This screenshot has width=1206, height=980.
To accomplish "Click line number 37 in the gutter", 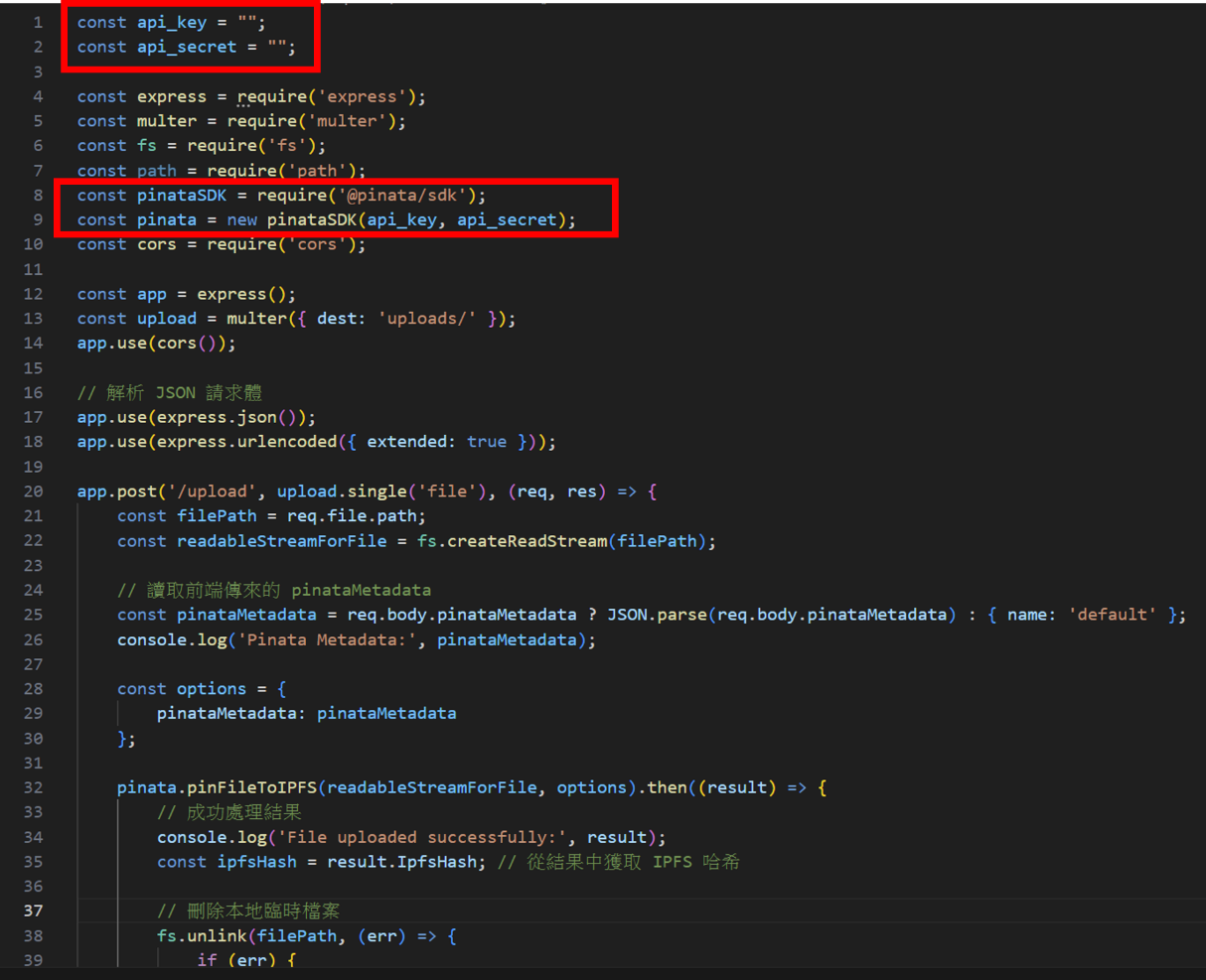I will click(x=34, y=910).
